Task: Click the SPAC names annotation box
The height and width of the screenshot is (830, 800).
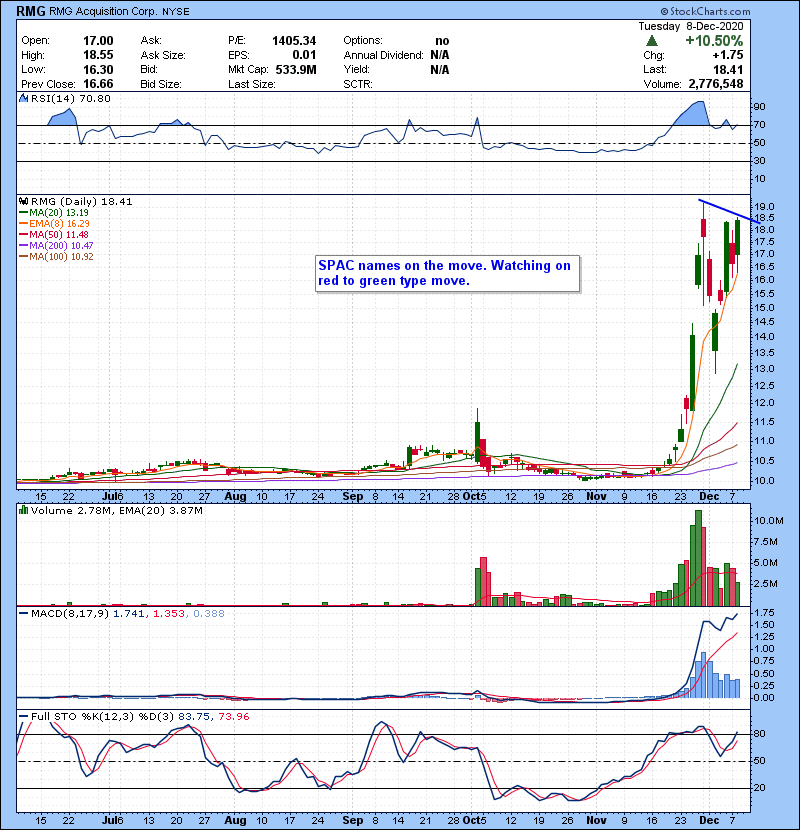Action: pos(447,273)
